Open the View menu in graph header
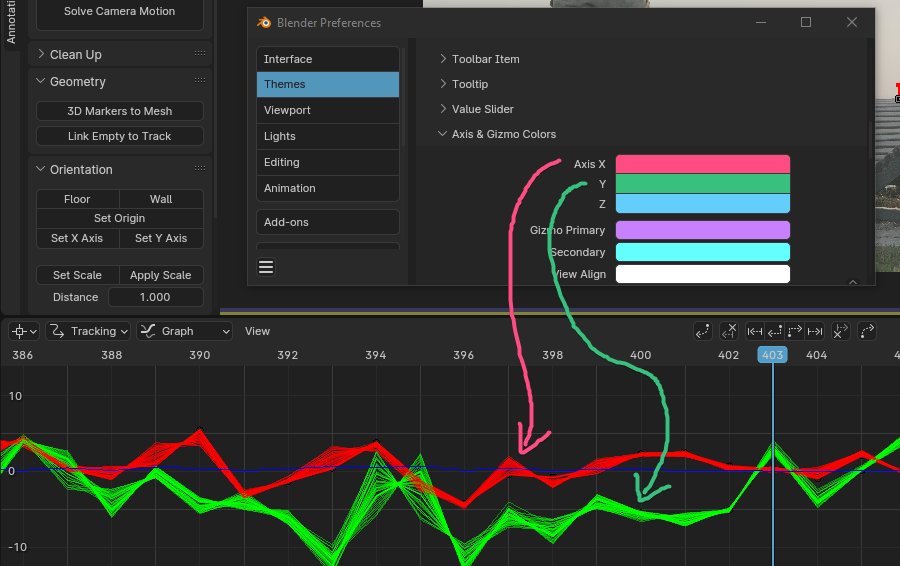900x566 pixels. (257, 331)
